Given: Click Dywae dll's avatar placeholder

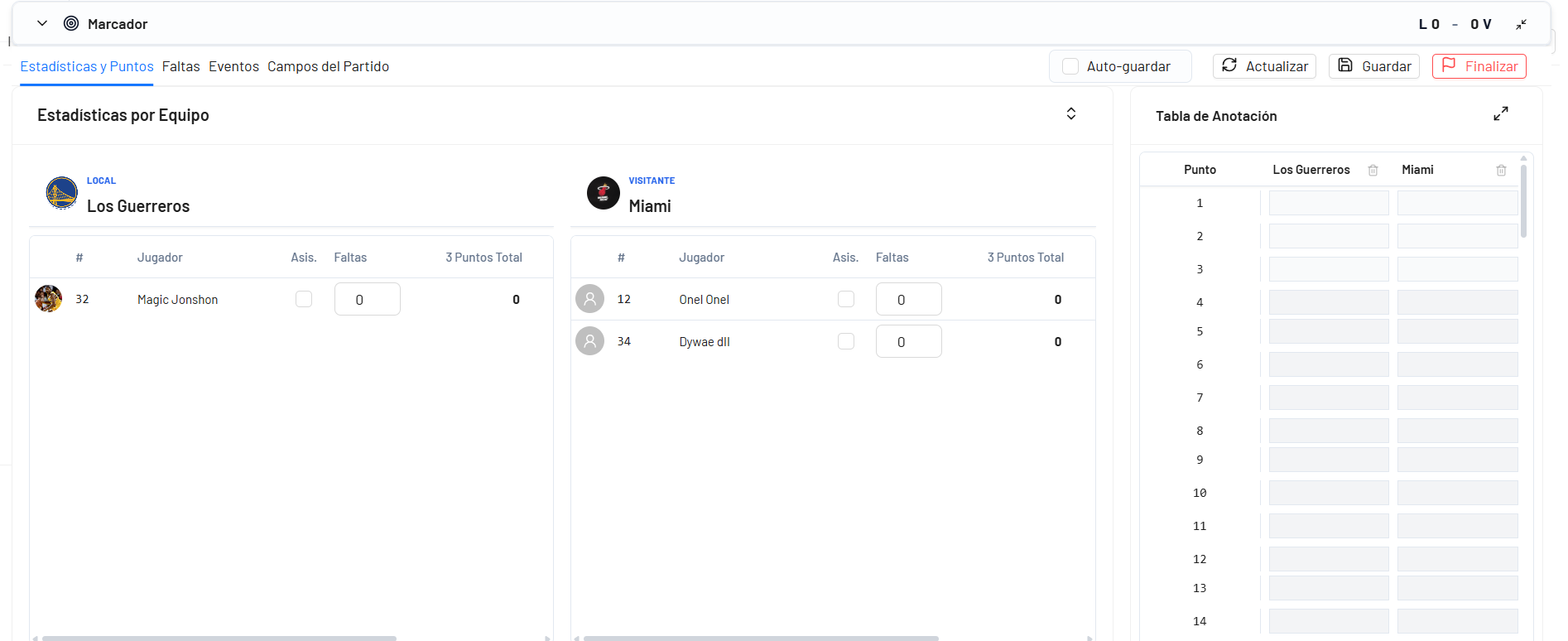Looking at the screenshot, I should point(590,341).
